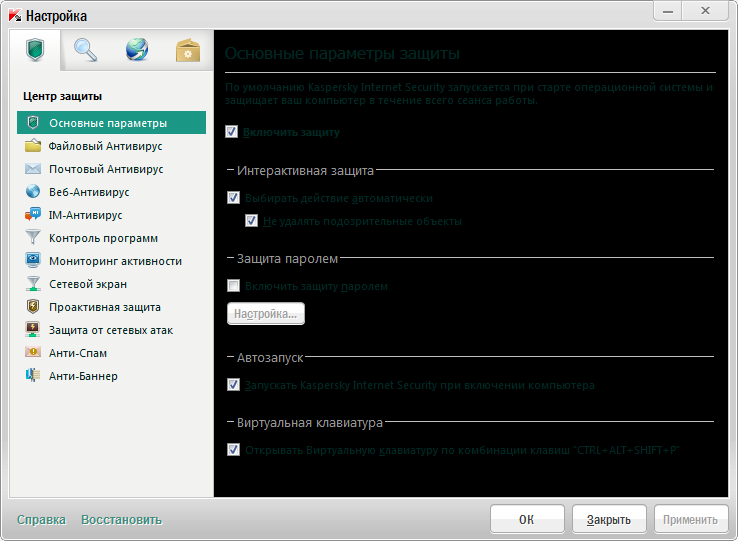Toggle Открывать Виртуальную клавиатуру checkbox

(x=233, y=449)
